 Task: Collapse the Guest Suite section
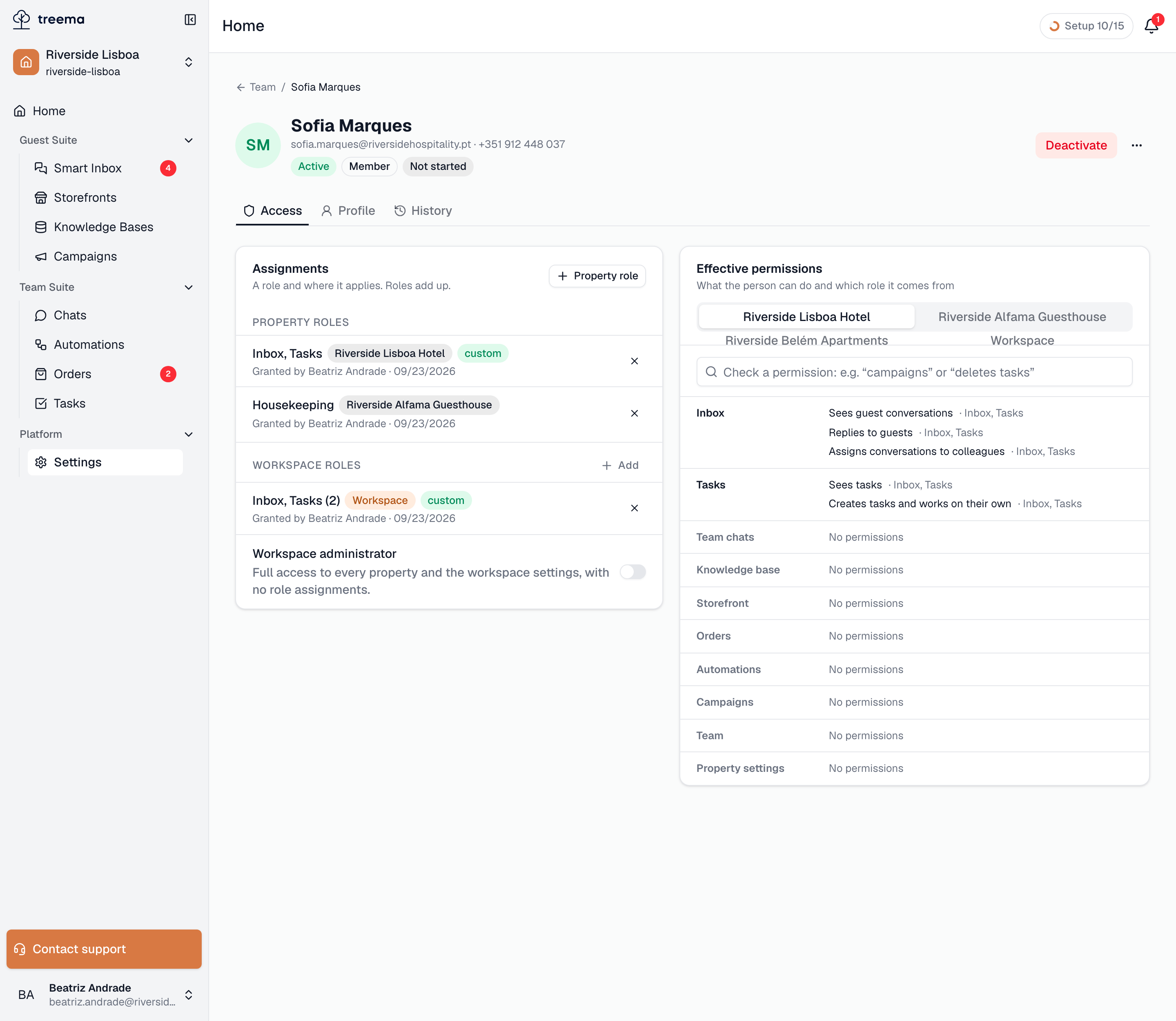[x=189, y=140]
